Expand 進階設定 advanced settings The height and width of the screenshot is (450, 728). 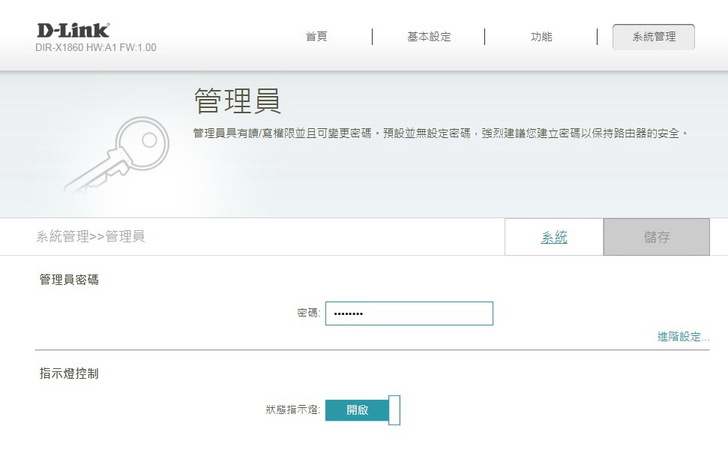(x=683, y=337)
